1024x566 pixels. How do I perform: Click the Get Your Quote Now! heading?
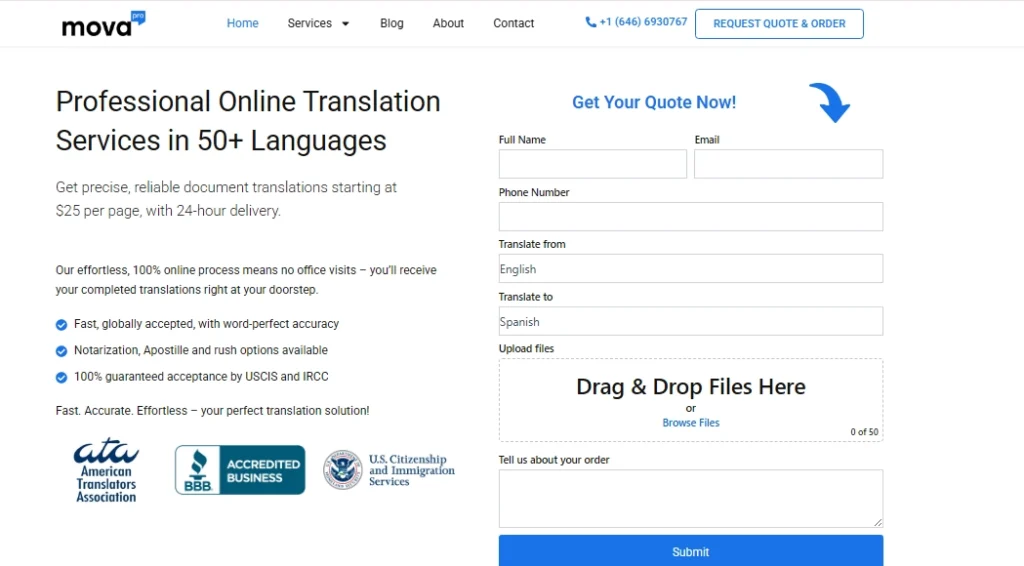pos(654,102)
